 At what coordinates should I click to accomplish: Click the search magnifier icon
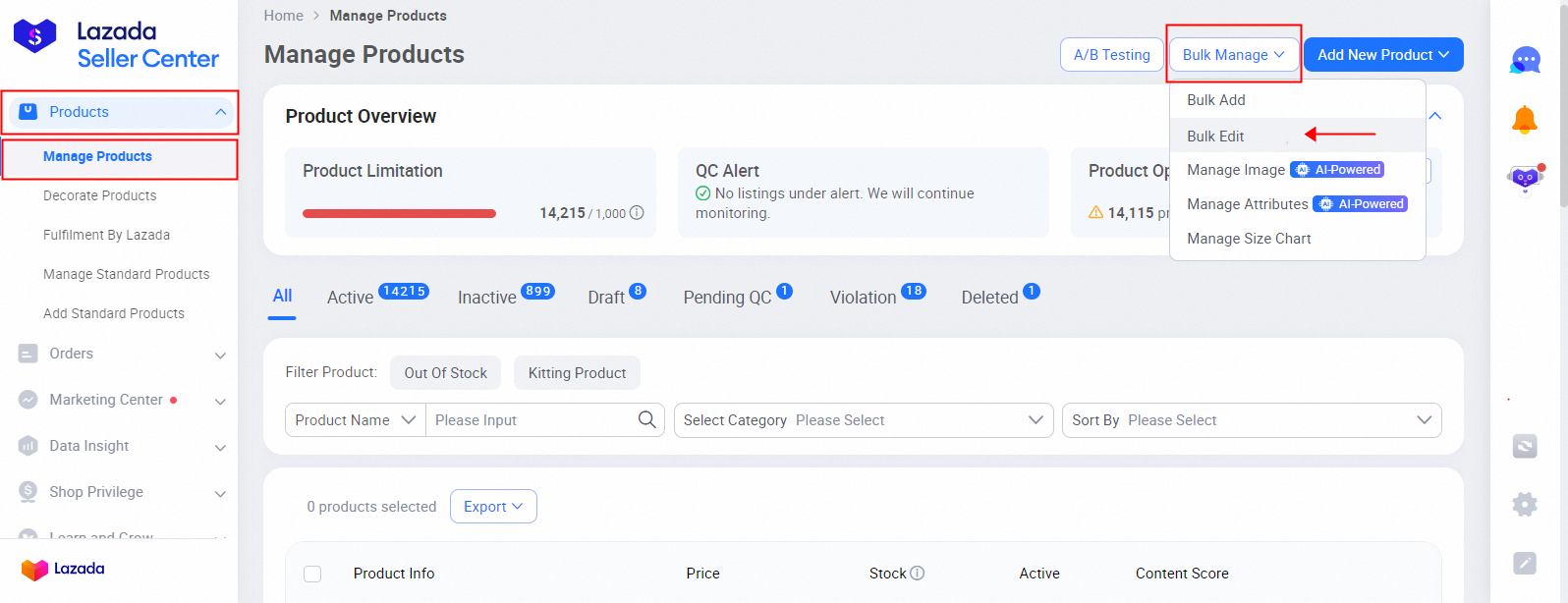(646, 419)
